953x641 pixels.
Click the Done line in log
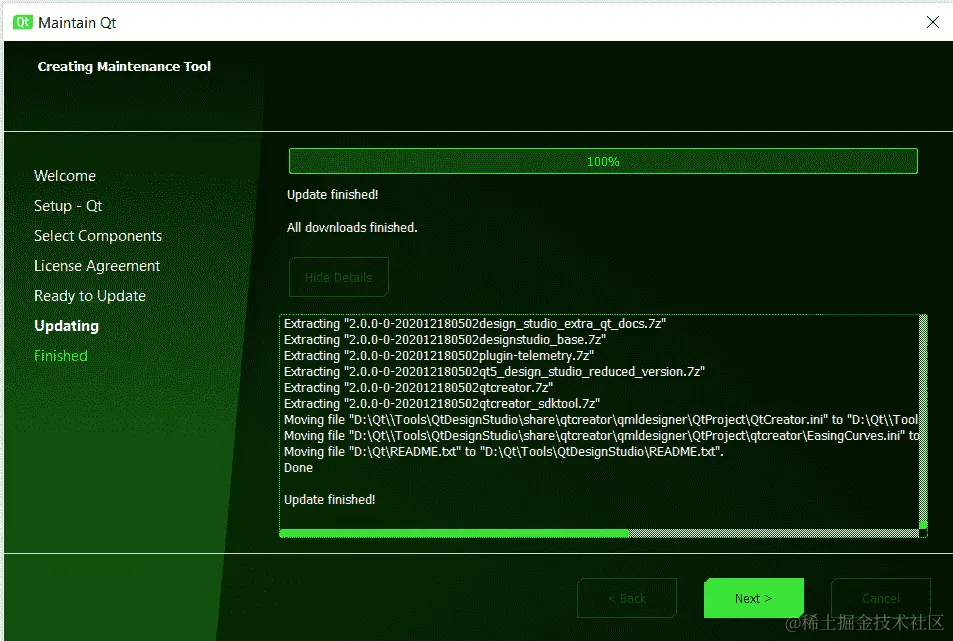pos(298,468)
